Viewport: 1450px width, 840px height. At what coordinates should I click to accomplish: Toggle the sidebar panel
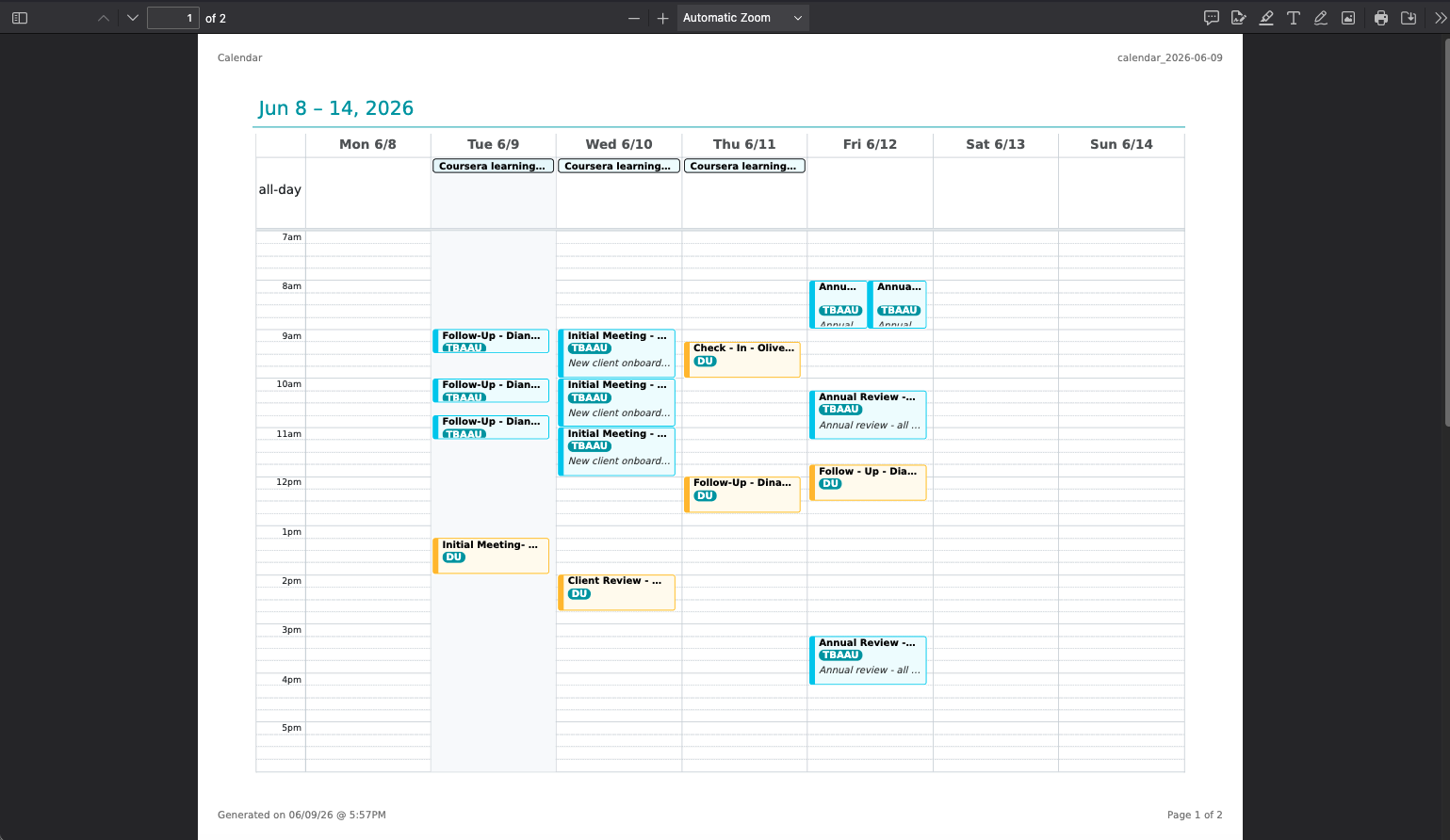click(20, 18)
